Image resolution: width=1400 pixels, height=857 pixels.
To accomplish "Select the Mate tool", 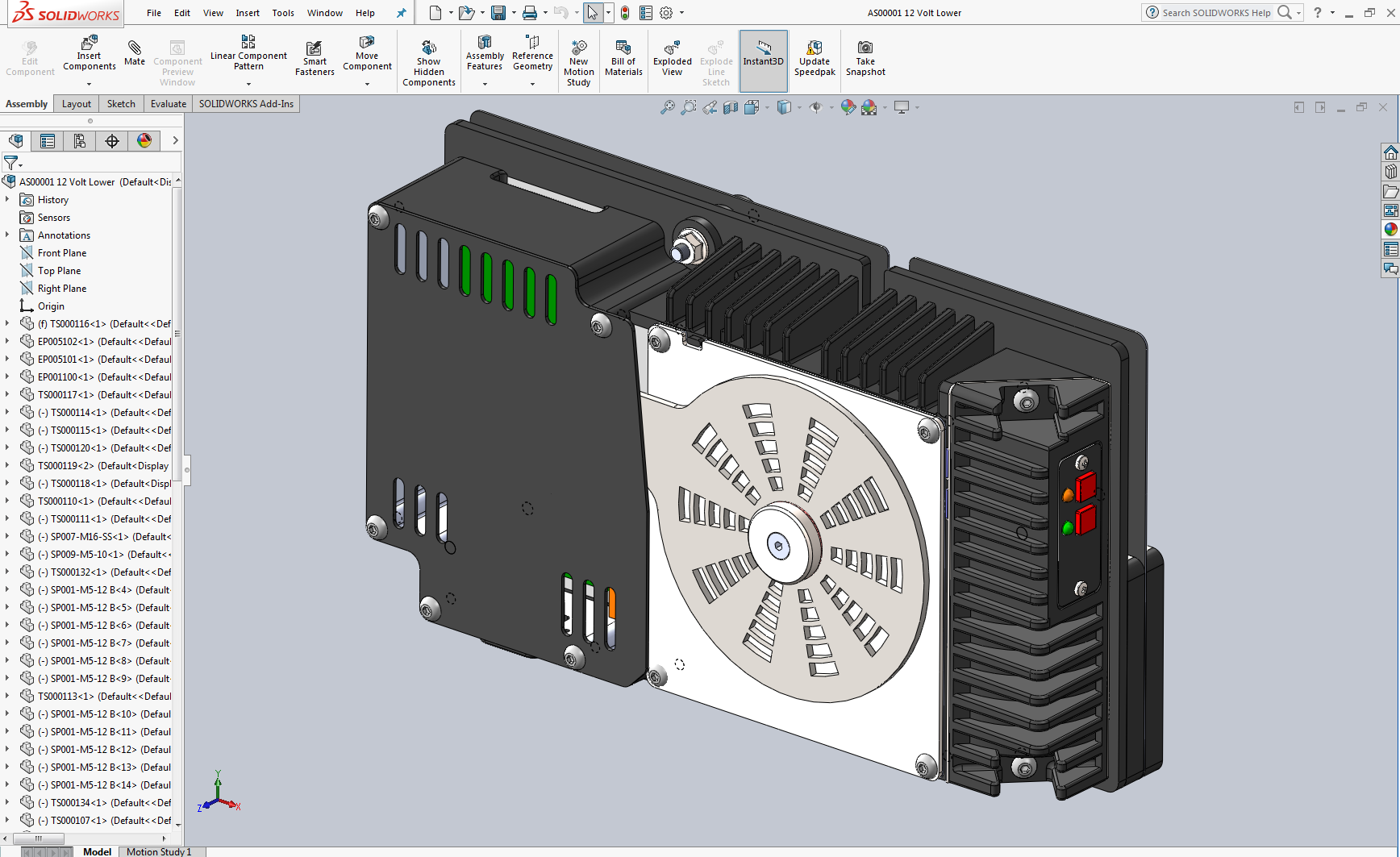I will point(135,53).
